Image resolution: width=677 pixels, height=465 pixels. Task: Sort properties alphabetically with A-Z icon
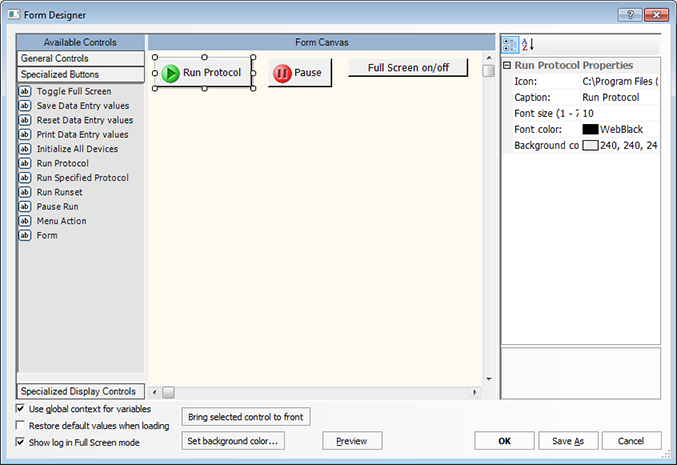click(x=530, y=44)
